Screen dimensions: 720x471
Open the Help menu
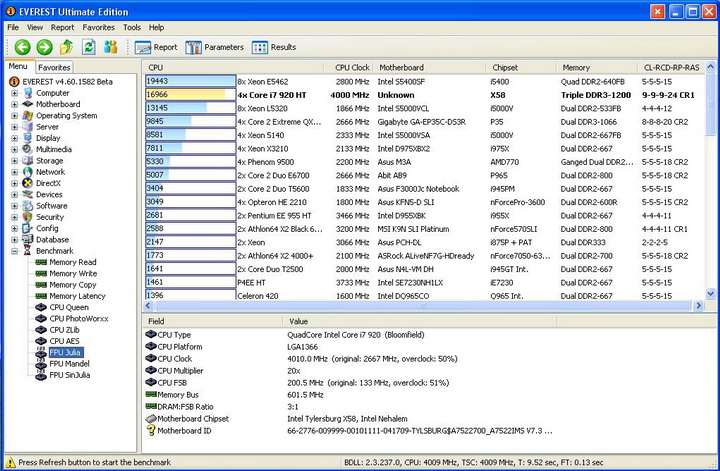(156, 28)
